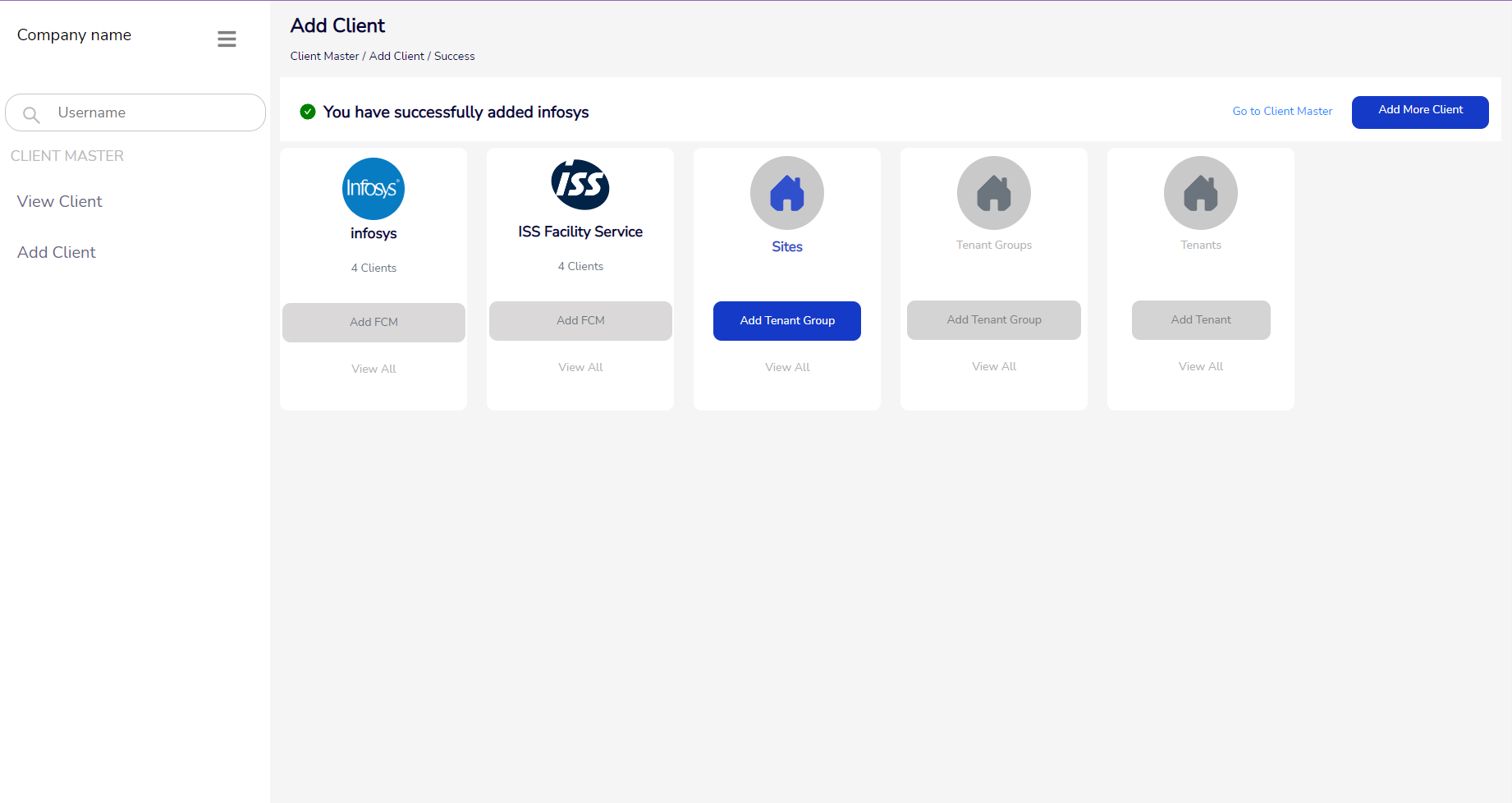Screen dimensions: 1512x803
Task: Click View All in ISS Facility Service card
Action: pyautogui.click(x=580, y=367)
